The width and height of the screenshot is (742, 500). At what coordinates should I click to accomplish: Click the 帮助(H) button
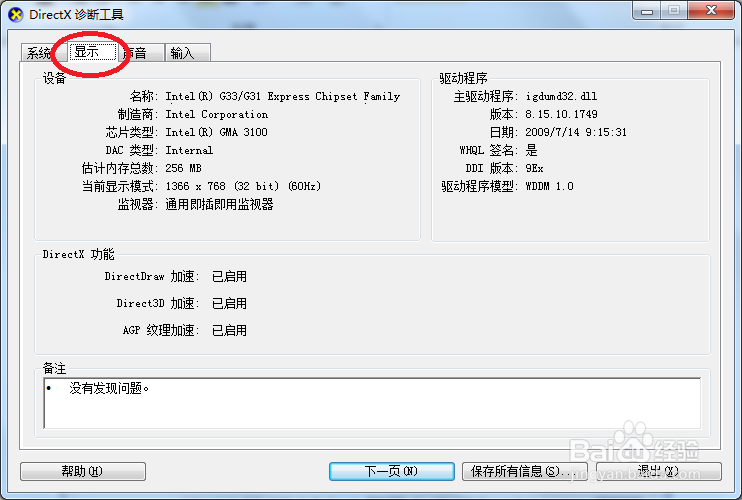[83, 471]
